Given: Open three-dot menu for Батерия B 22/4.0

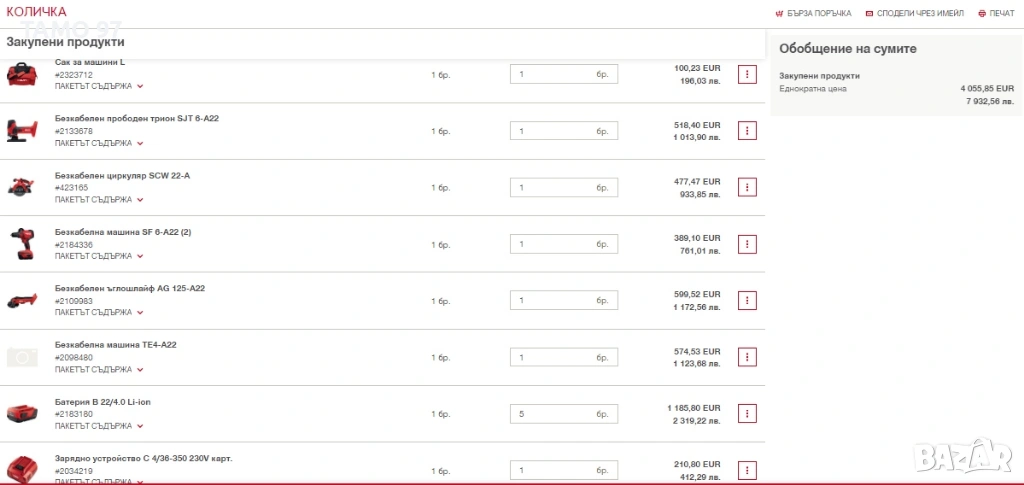Looking at the screenshot, I should coord(747,413).
